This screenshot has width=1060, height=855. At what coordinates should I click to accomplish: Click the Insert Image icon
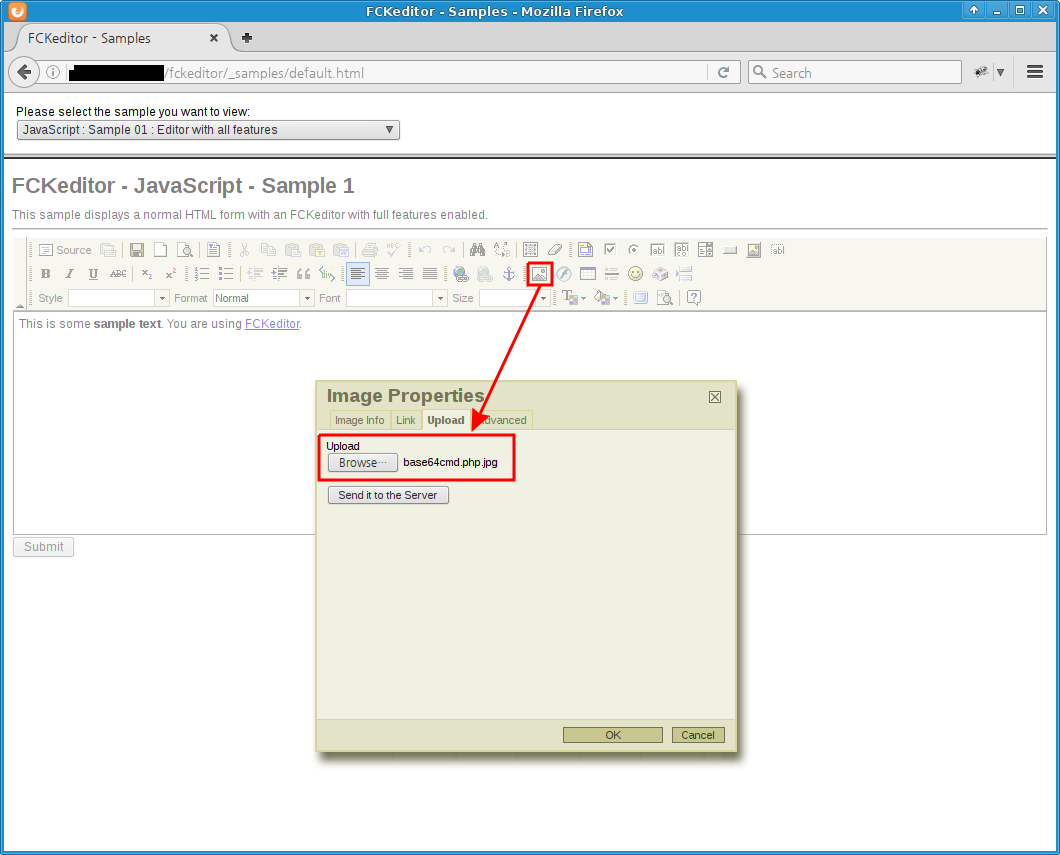[539, 274]
